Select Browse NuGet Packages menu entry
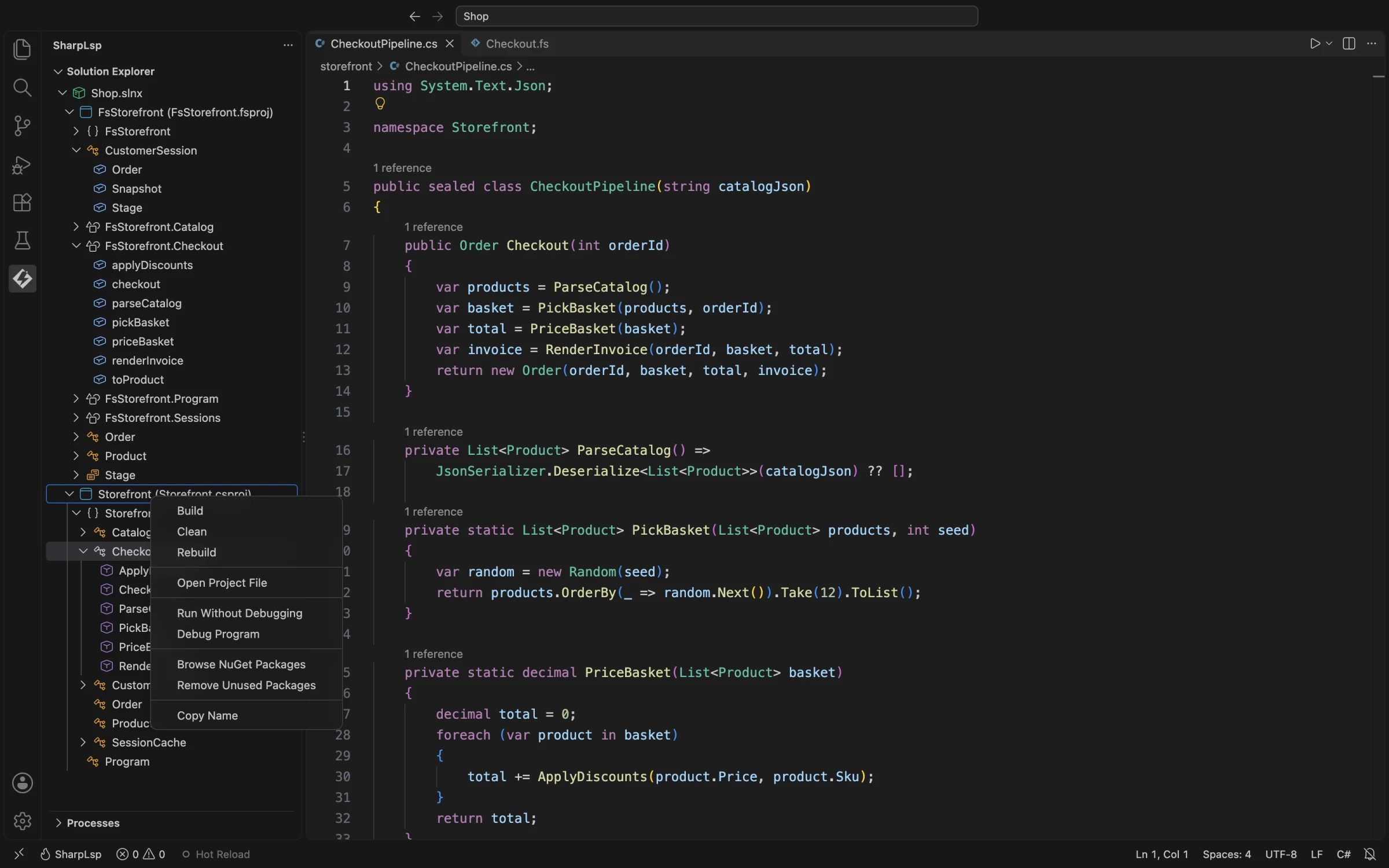Screen dimensions: 1389x868 coord(247,664)
